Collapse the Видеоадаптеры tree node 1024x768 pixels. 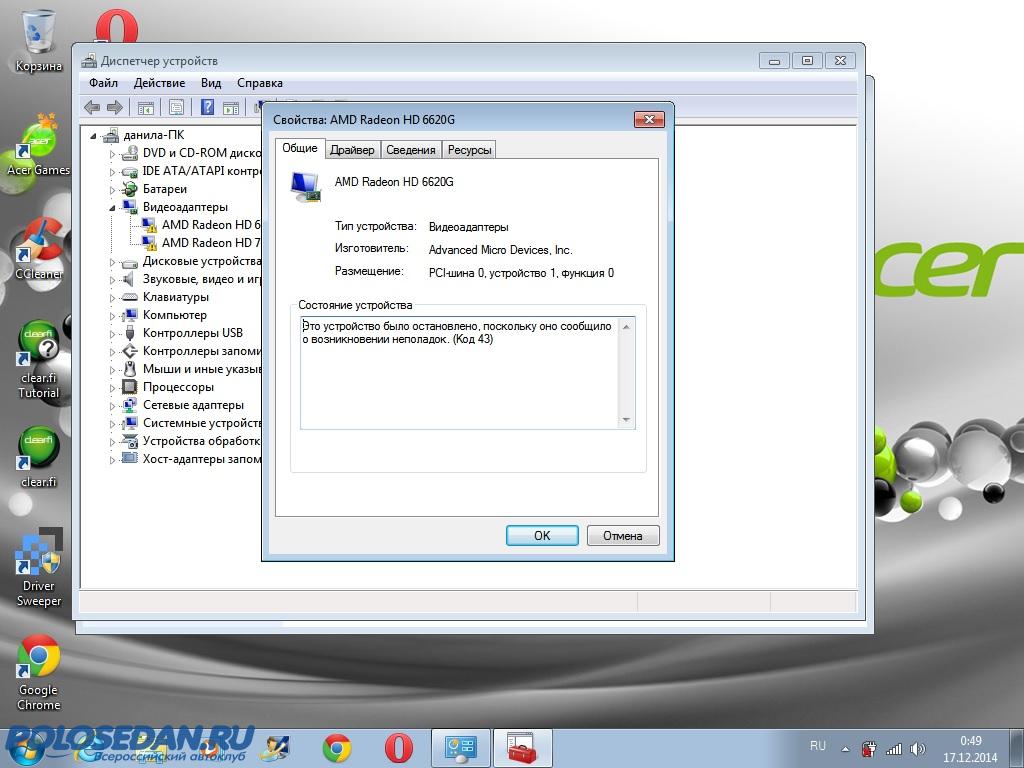113,207
